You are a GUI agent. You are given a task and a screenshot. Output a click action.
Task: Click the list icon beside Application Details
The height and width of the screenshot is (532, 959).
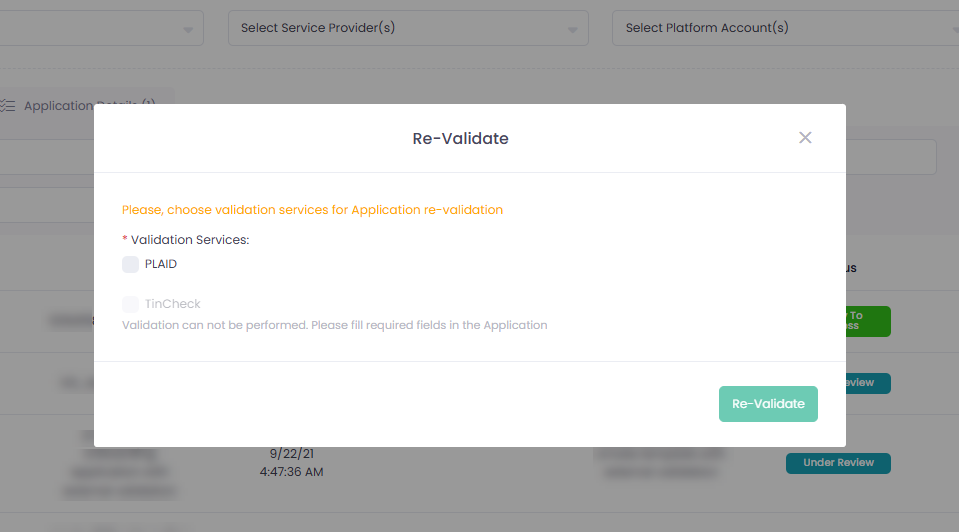[8, 105]
